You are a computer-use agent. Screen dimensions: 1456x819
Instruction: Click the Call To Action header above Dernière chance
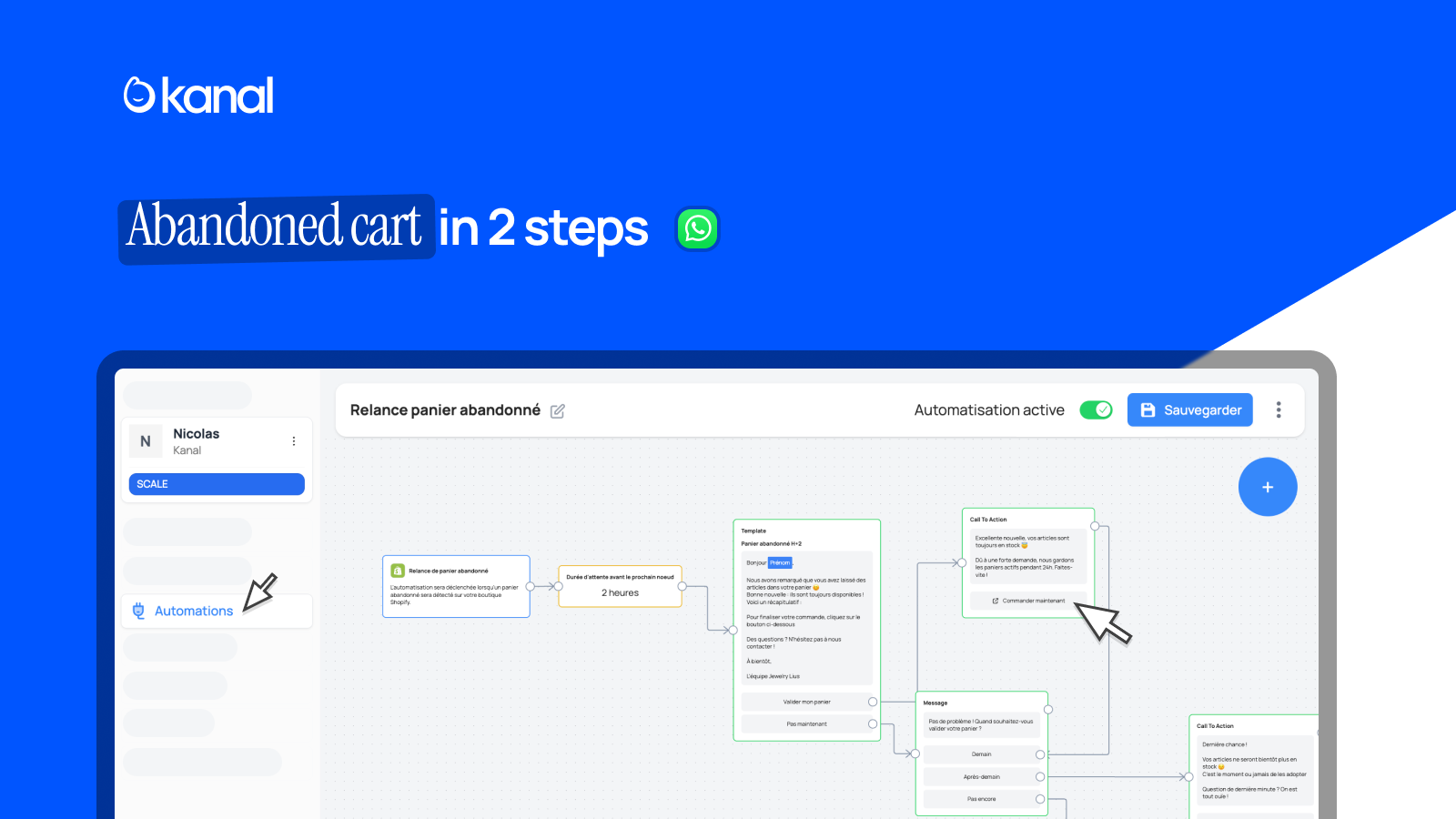1215,726
